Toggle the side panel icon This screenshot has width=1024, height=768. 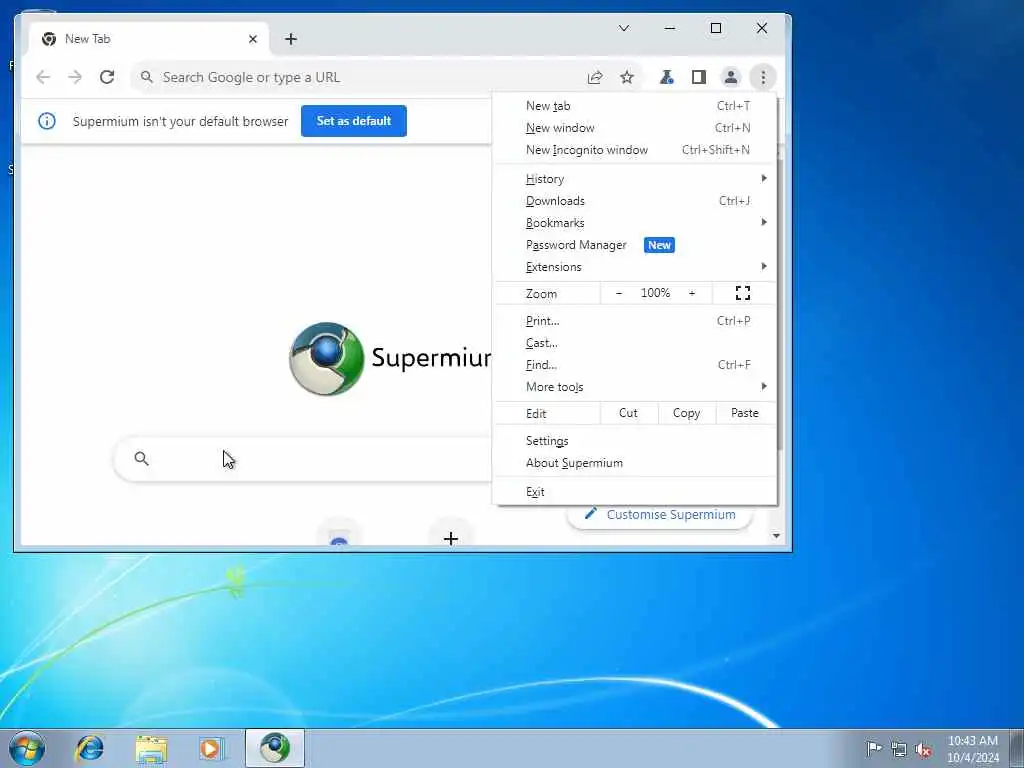699,77
